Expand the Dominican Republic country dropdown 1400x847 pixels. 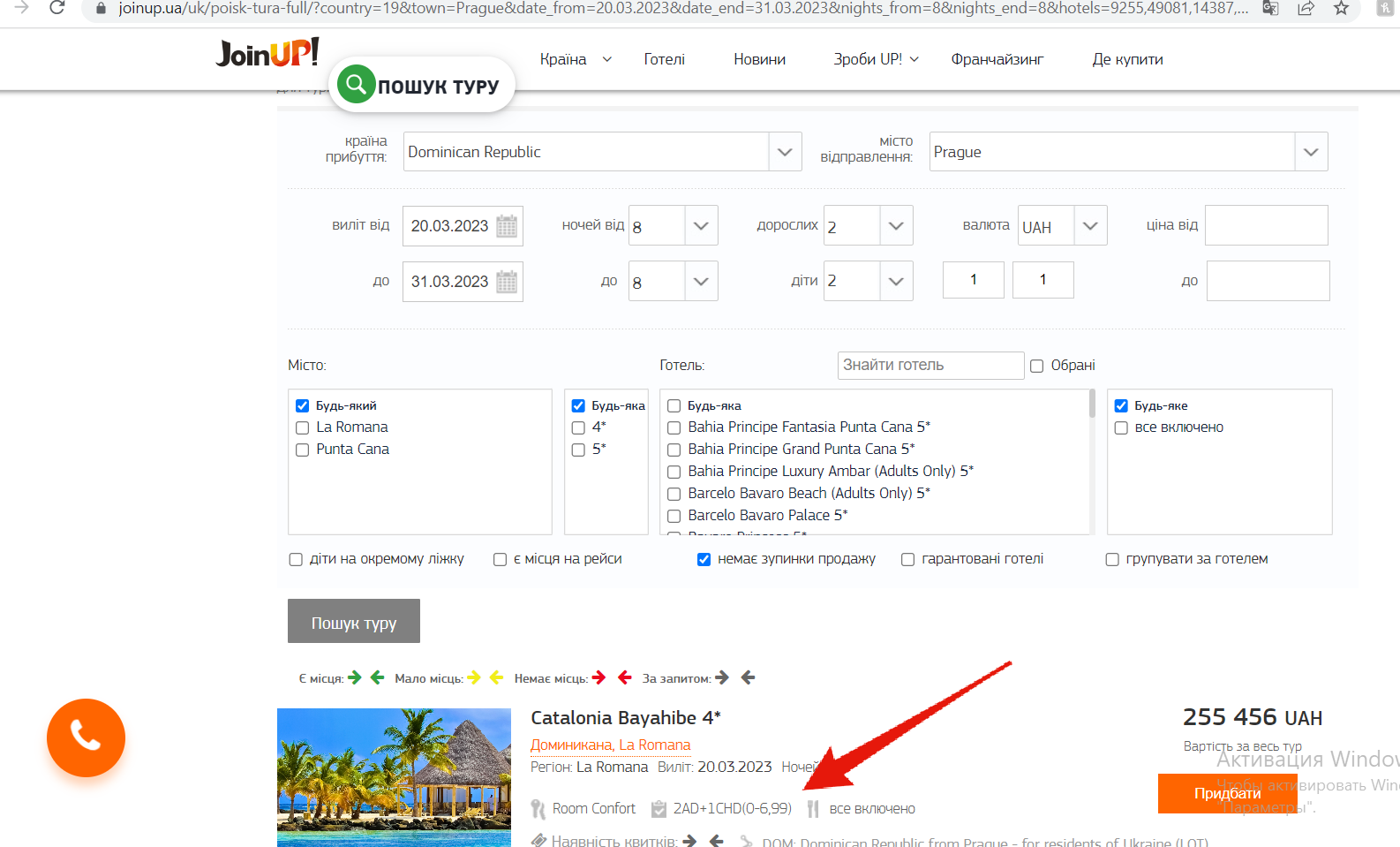click(785, 152)
